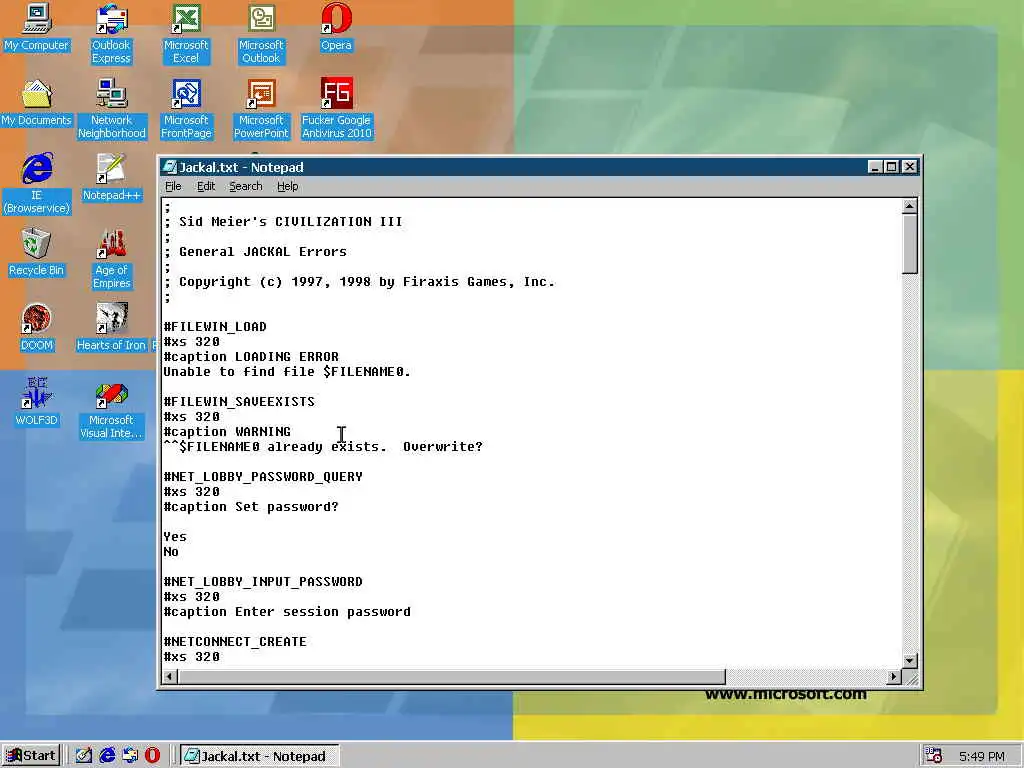Click the 'No' line in the text
Image resolution: width=1024 pixels, height=768 pixels.
click(x=171, y=552)
